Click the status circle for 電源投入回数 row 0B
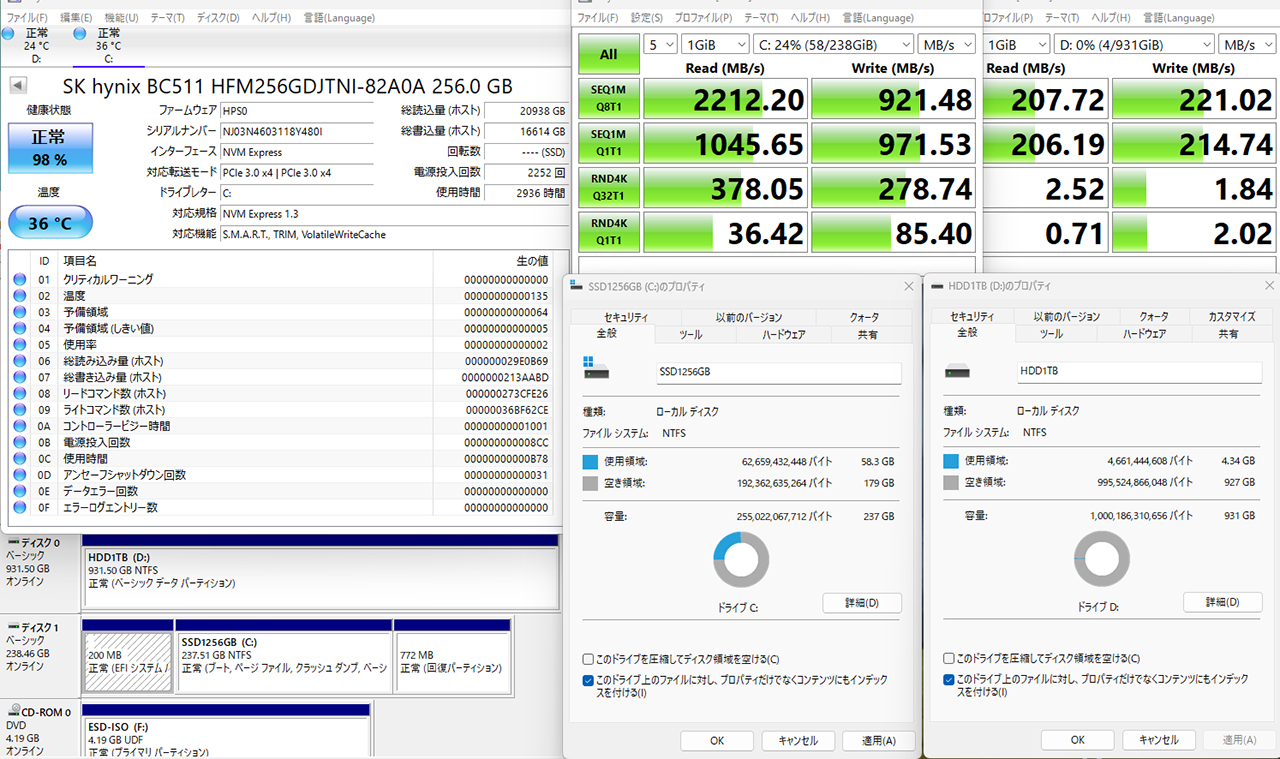 pyautogui.click(x=19, y=443)
